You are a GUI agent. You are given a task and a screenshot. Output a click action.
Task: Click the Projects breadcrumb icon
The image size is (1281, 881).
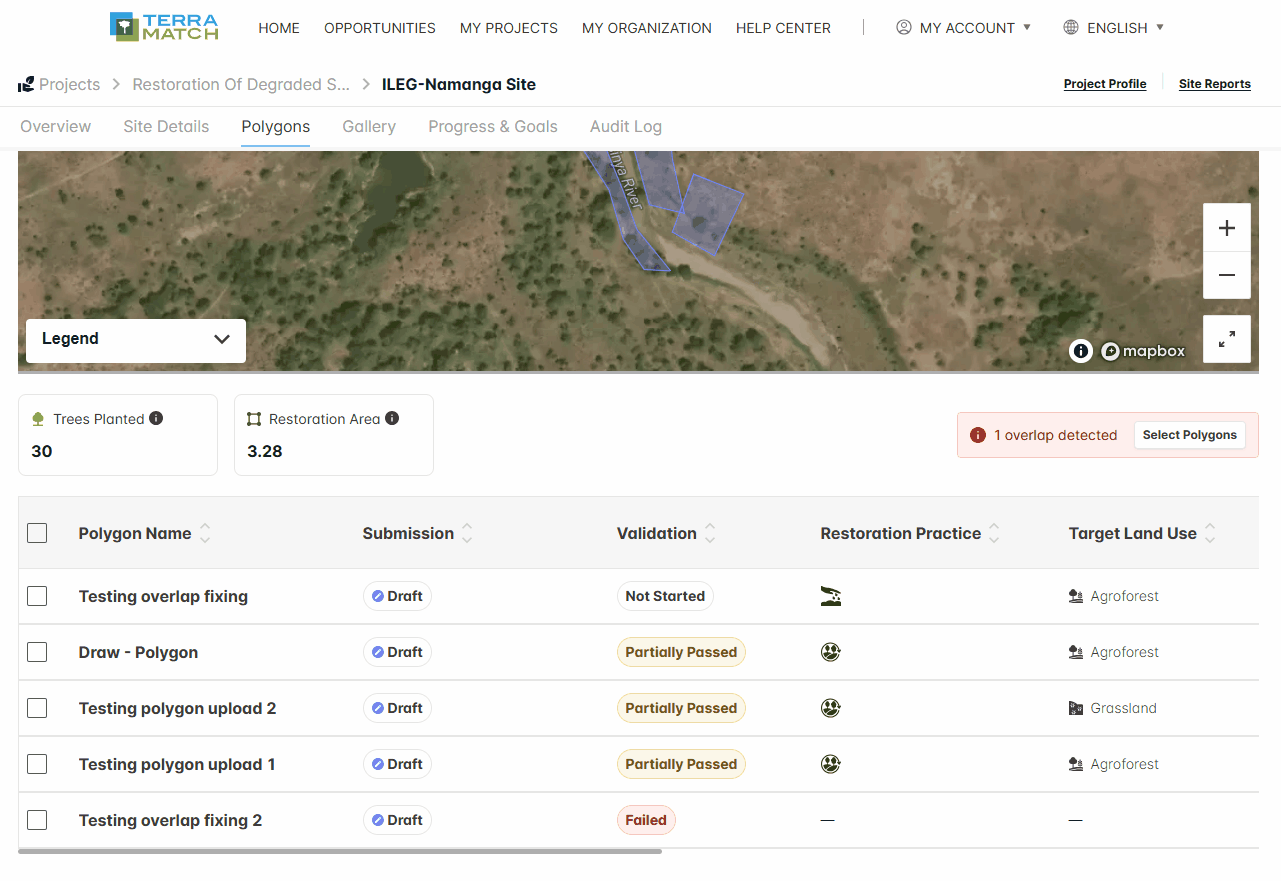pos(26,85)
